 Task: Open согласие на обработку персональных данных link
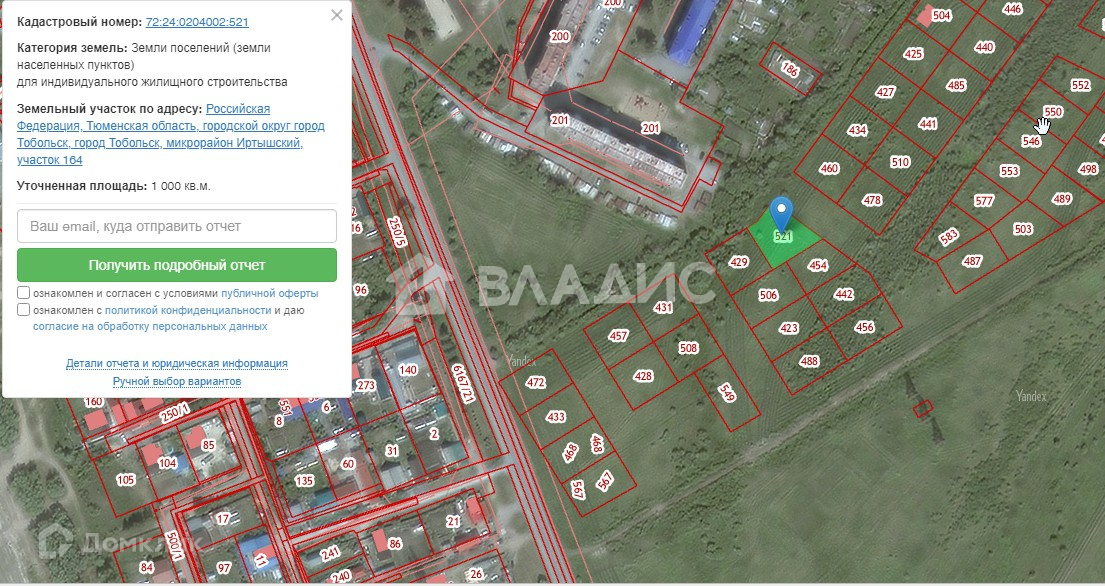(150, 326)
